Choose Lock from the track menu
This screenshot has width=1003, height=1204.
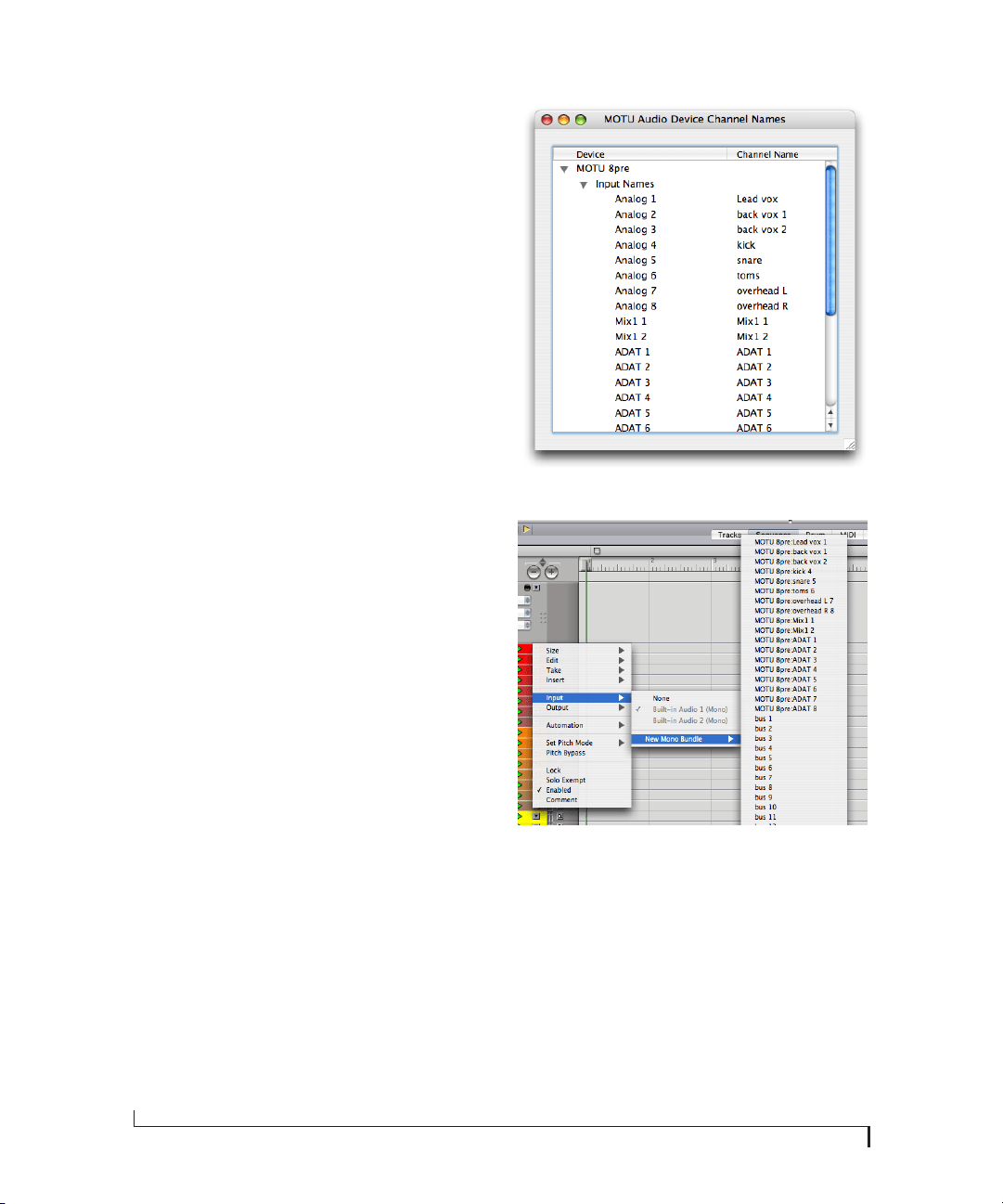582,770
